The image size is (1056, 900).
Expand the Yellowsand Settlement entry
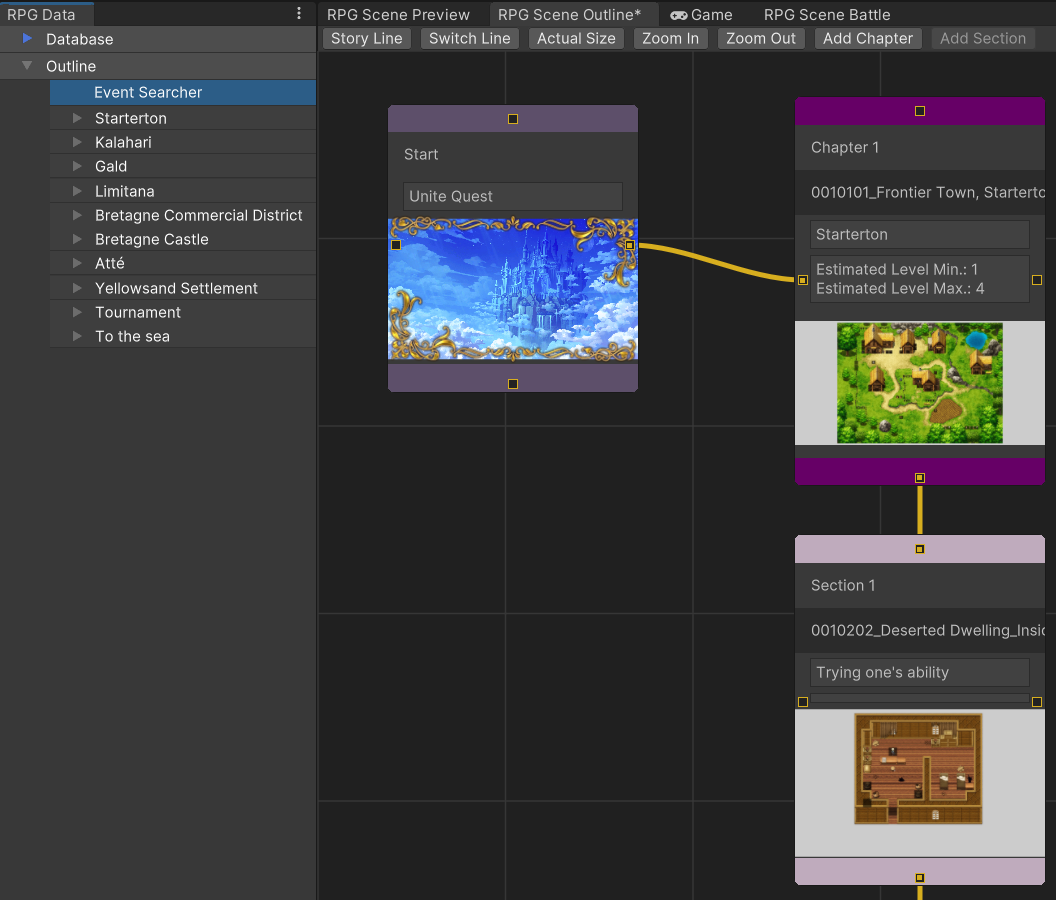click(77, 288)
